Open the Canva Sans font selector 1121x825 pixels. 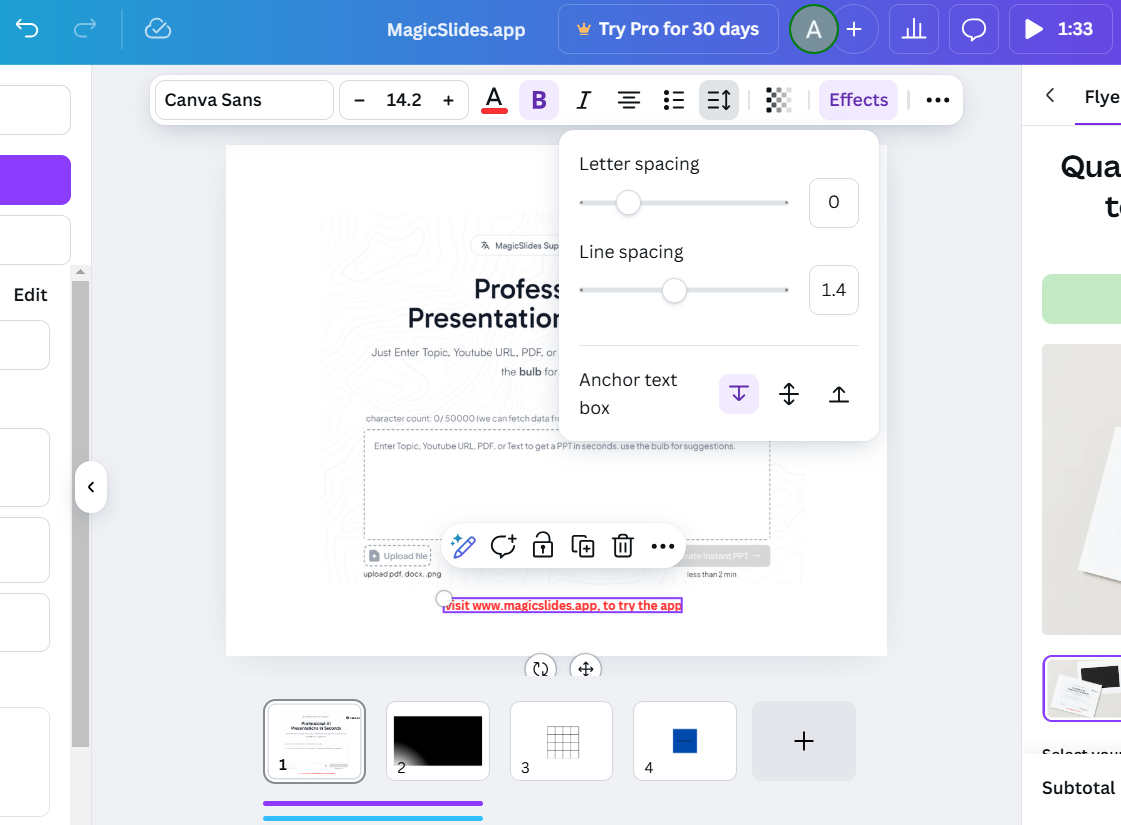click(x=245, y=100)
